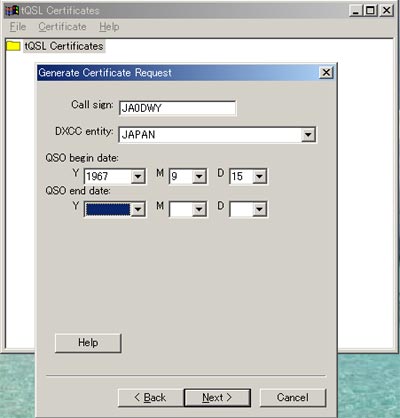The height and width of the screenshot is (418, 400).
Task: Open the File menu
Action: click(18, 27)
